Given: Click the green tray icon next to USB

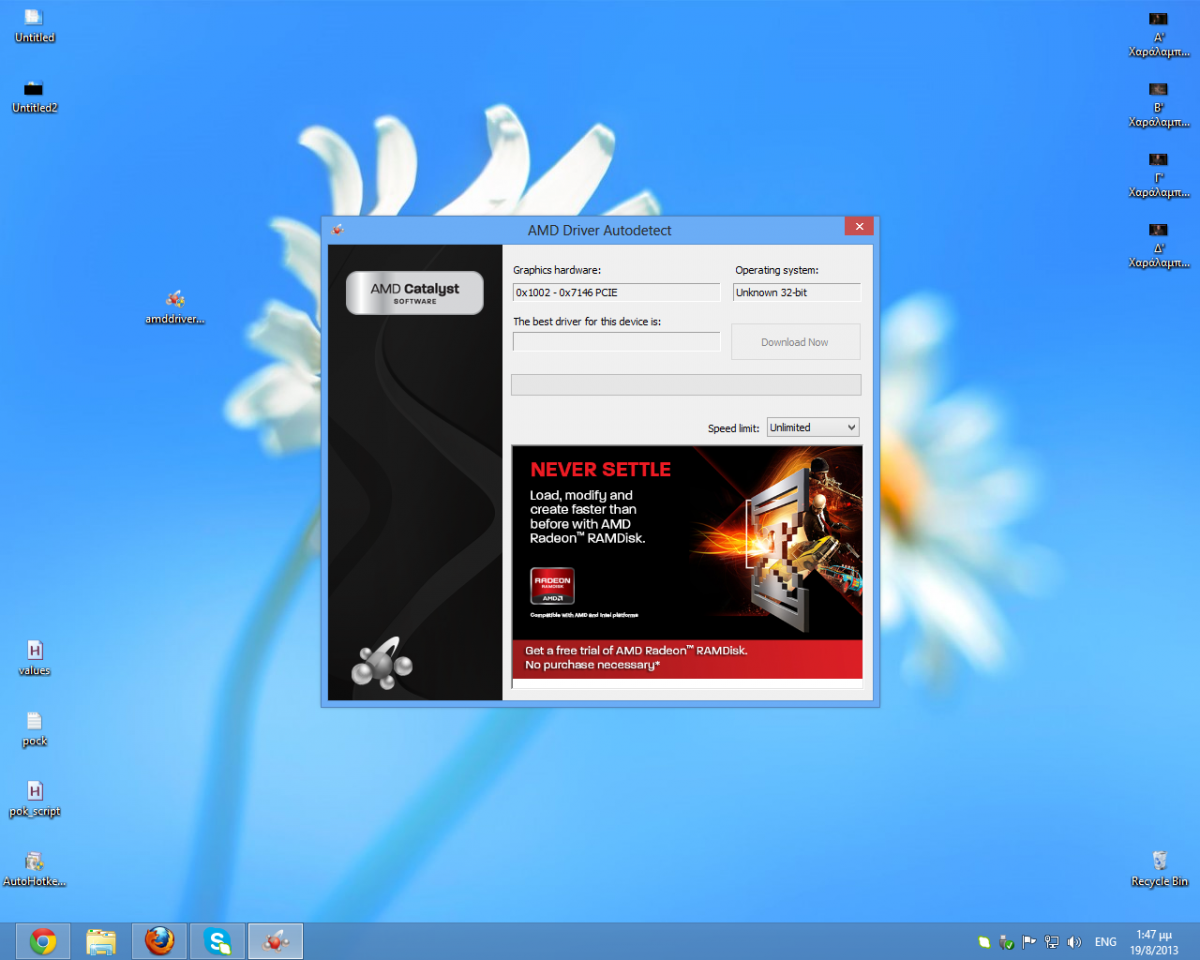Looking at the screenshot, I should click(984, 942).
